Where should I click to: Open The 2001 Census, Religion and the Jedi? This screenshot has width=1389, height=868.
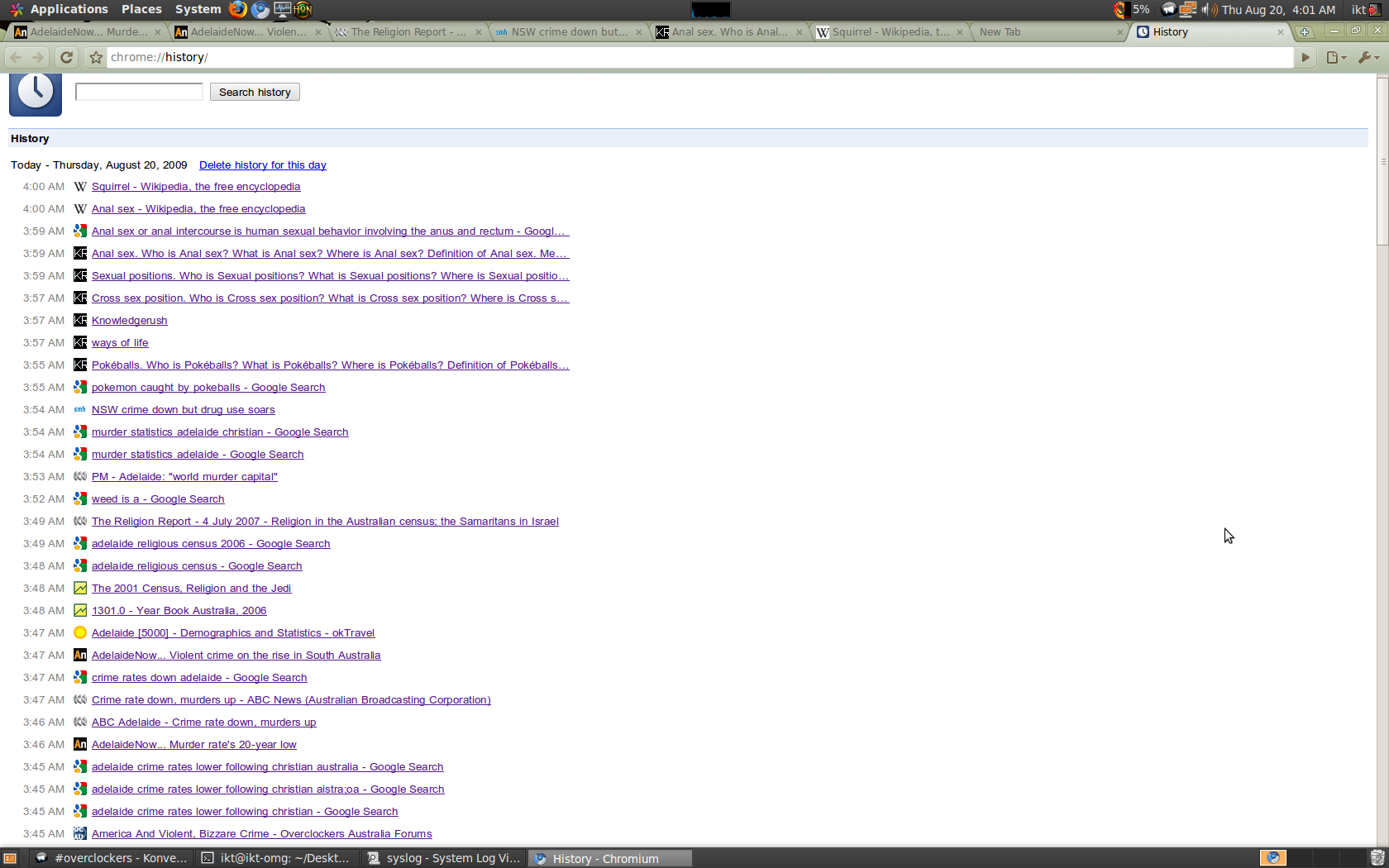point(192,589)
